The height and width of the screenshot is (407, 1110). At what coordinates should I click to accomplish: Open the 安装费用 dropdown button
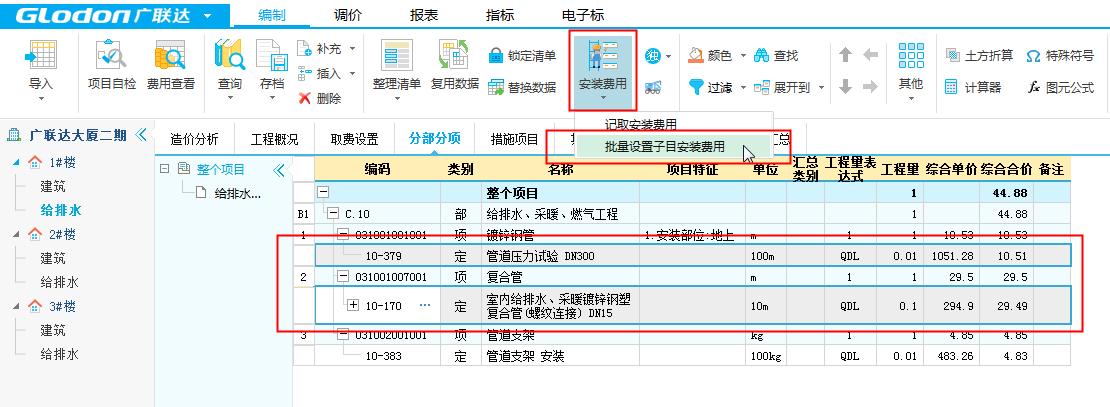pos(603,70)
